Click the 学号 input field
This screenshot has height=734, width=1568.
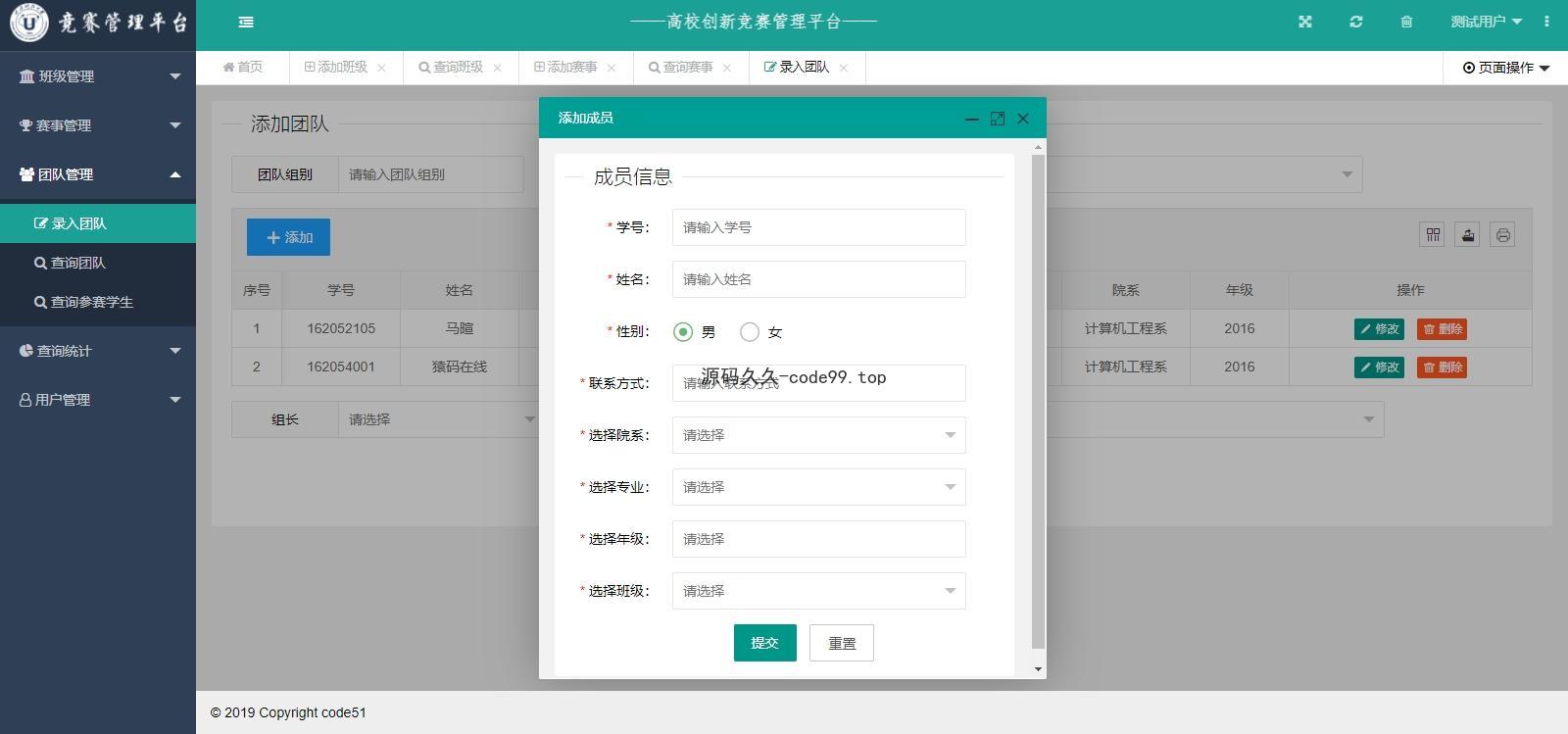coord(818,227)
